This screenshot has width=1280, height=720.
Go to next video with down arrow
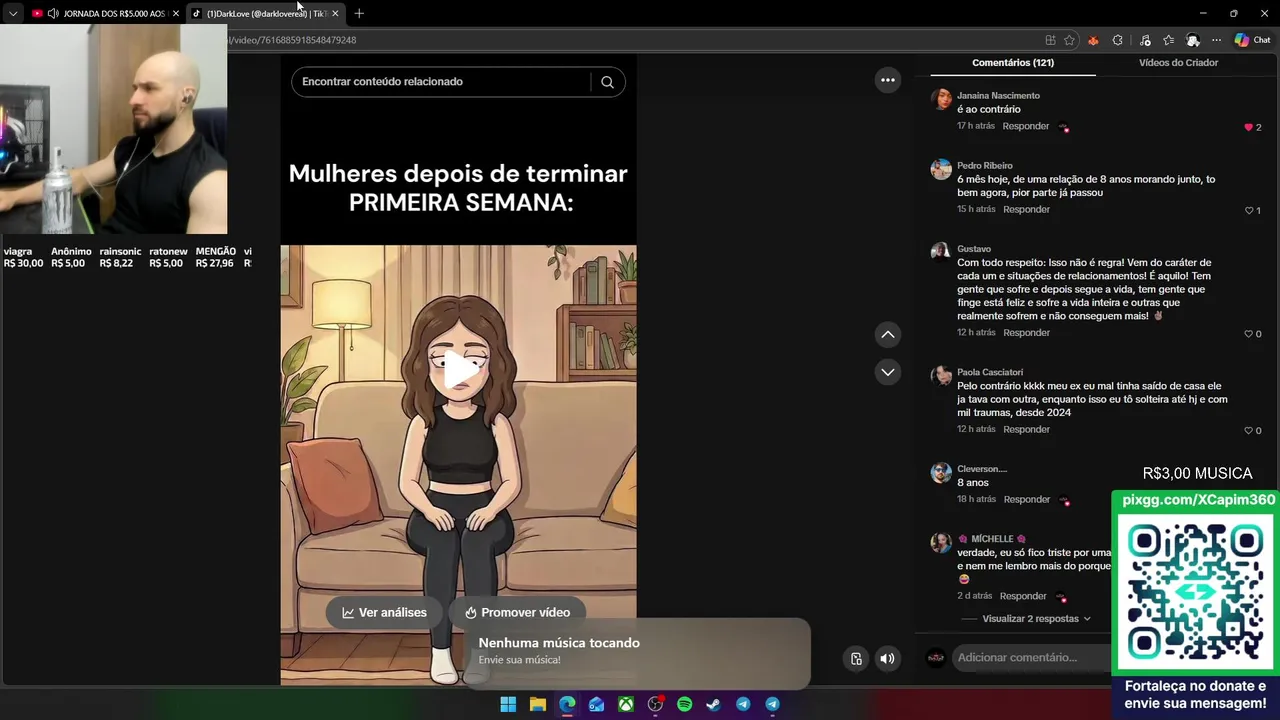click(x=888, y=372)
